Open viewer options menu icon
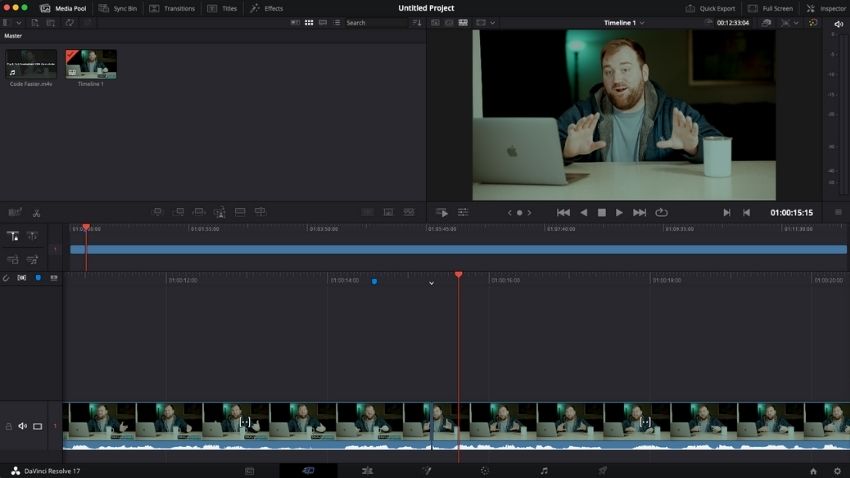 838,212
